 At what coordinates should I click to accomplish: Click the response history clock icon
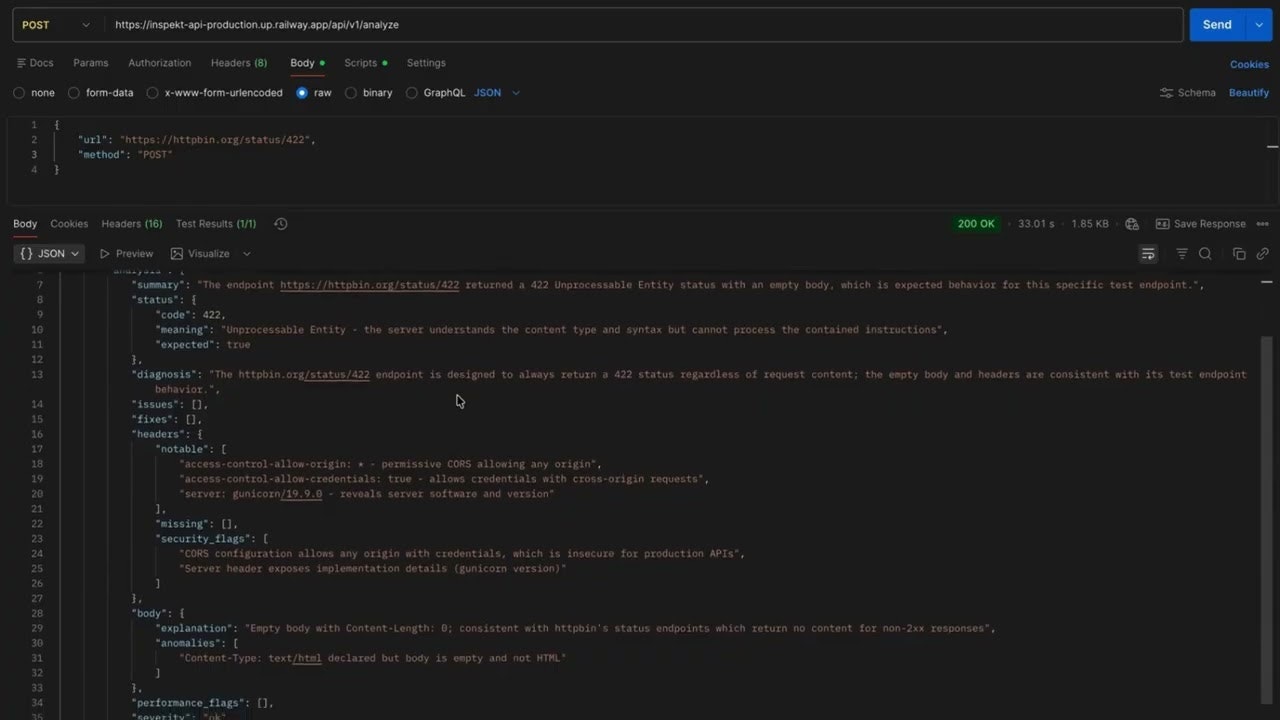280,224
